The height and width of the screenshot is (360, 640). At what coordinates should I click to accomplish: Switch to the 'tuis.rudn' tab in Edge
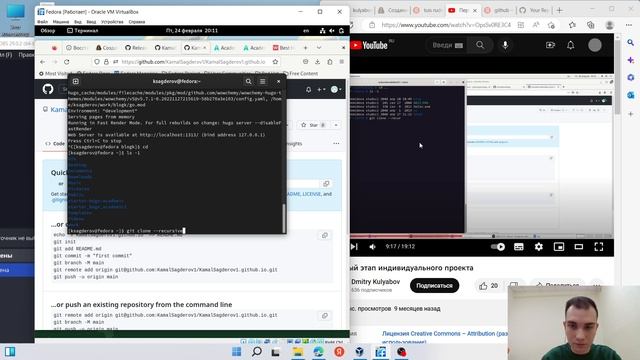427,10
